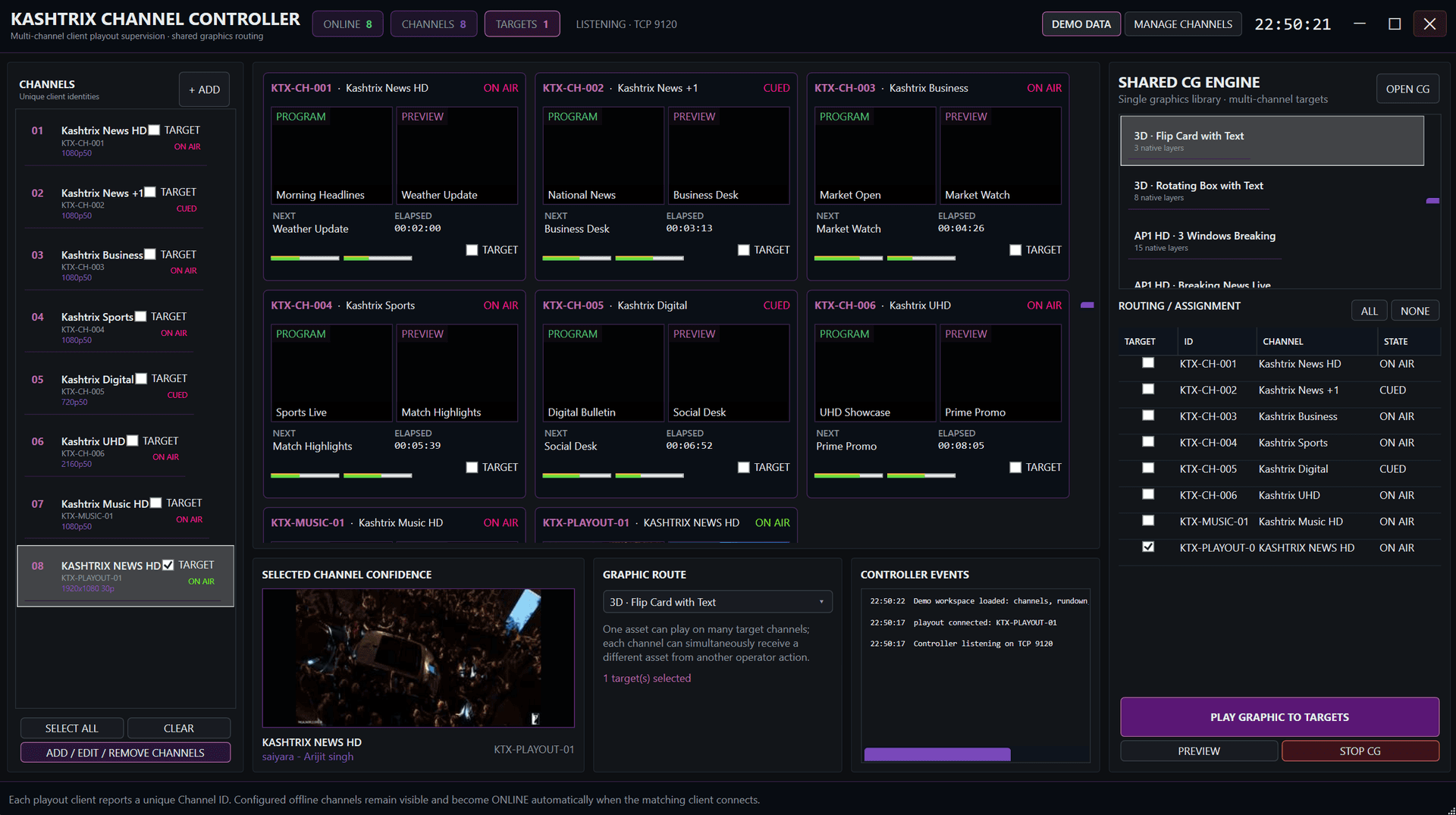
Task: Open ADD / EDIT / REMOVE CHANNELS
Action: (125, 753)
